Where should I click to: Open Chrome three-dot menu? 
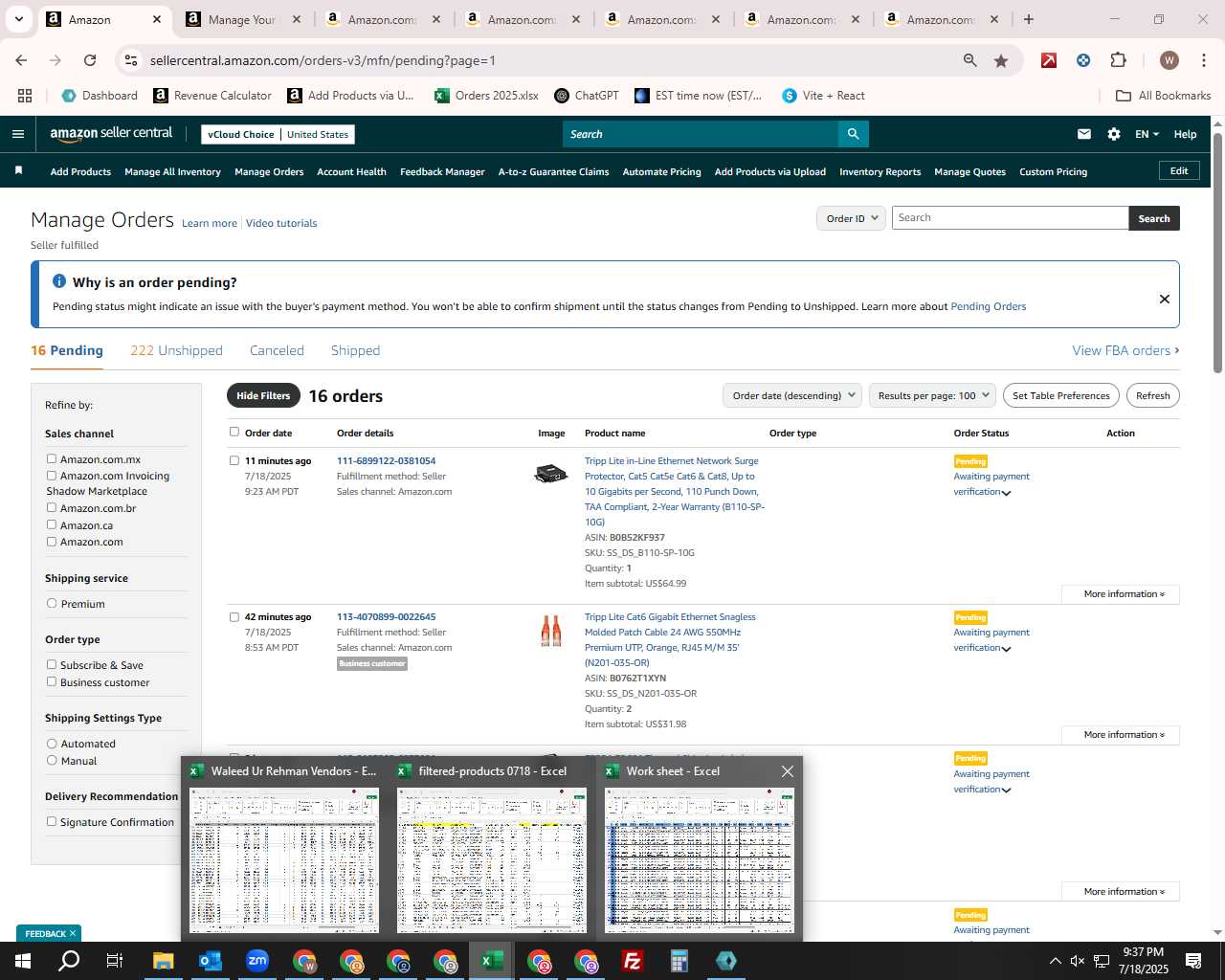point(1203,60)
